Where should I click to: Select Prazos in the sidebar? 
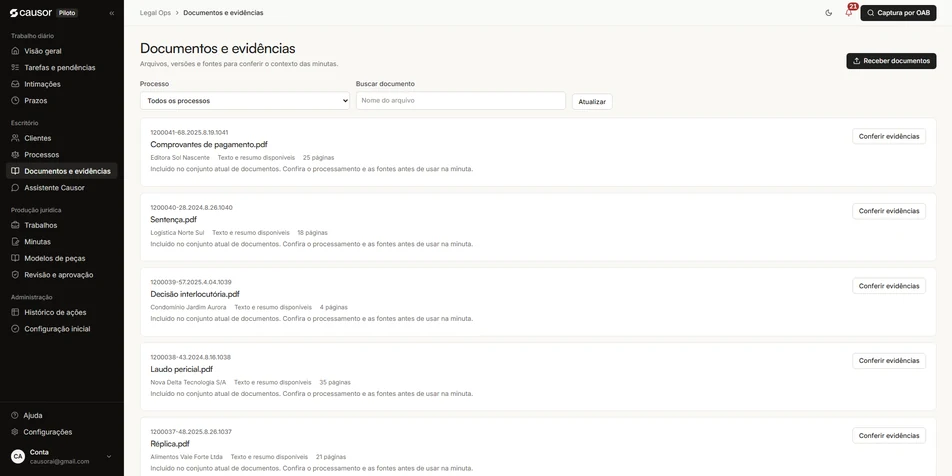(61, 100)
